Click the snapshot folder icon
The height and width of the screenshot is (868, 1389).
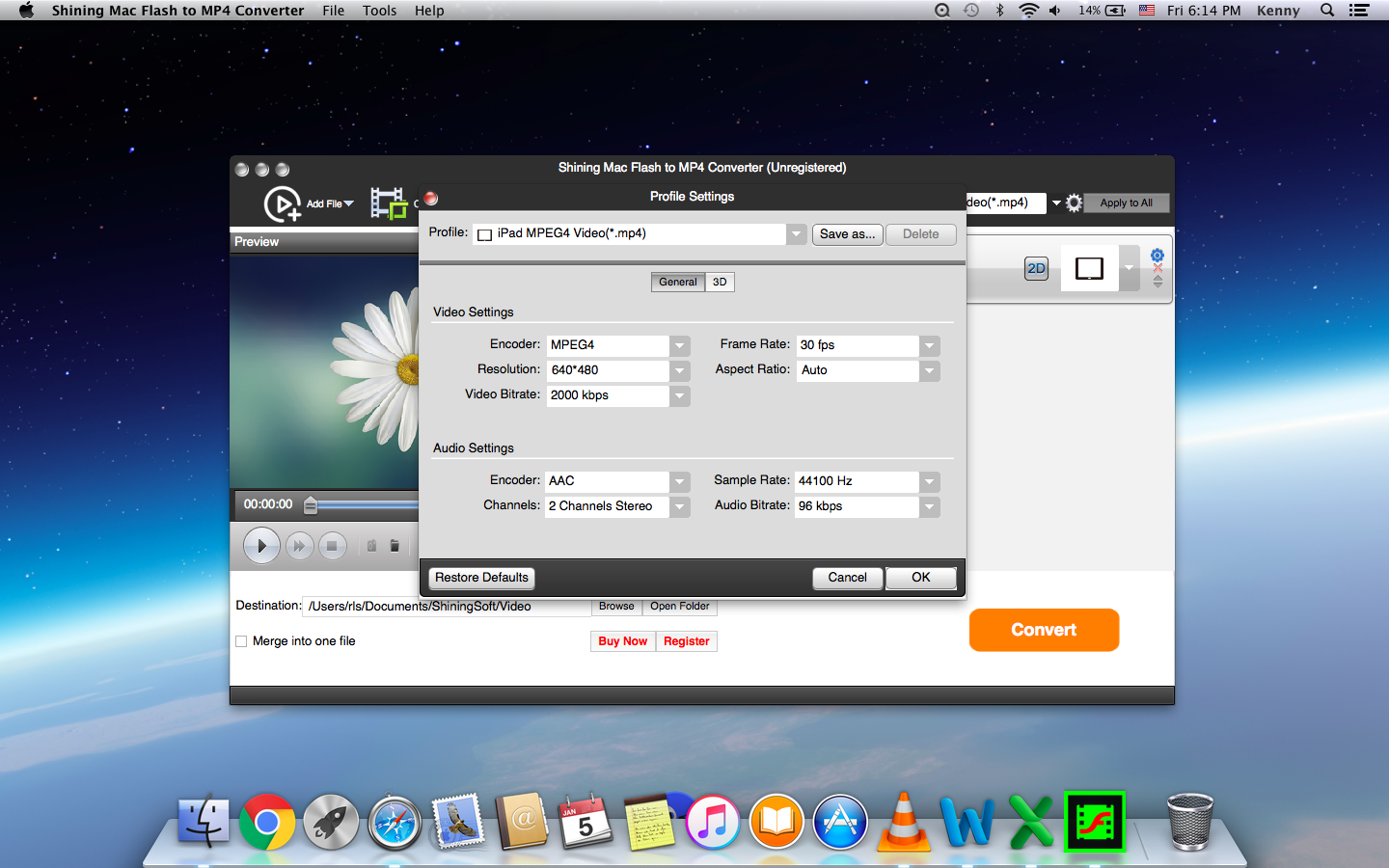(x=395, y=546)
